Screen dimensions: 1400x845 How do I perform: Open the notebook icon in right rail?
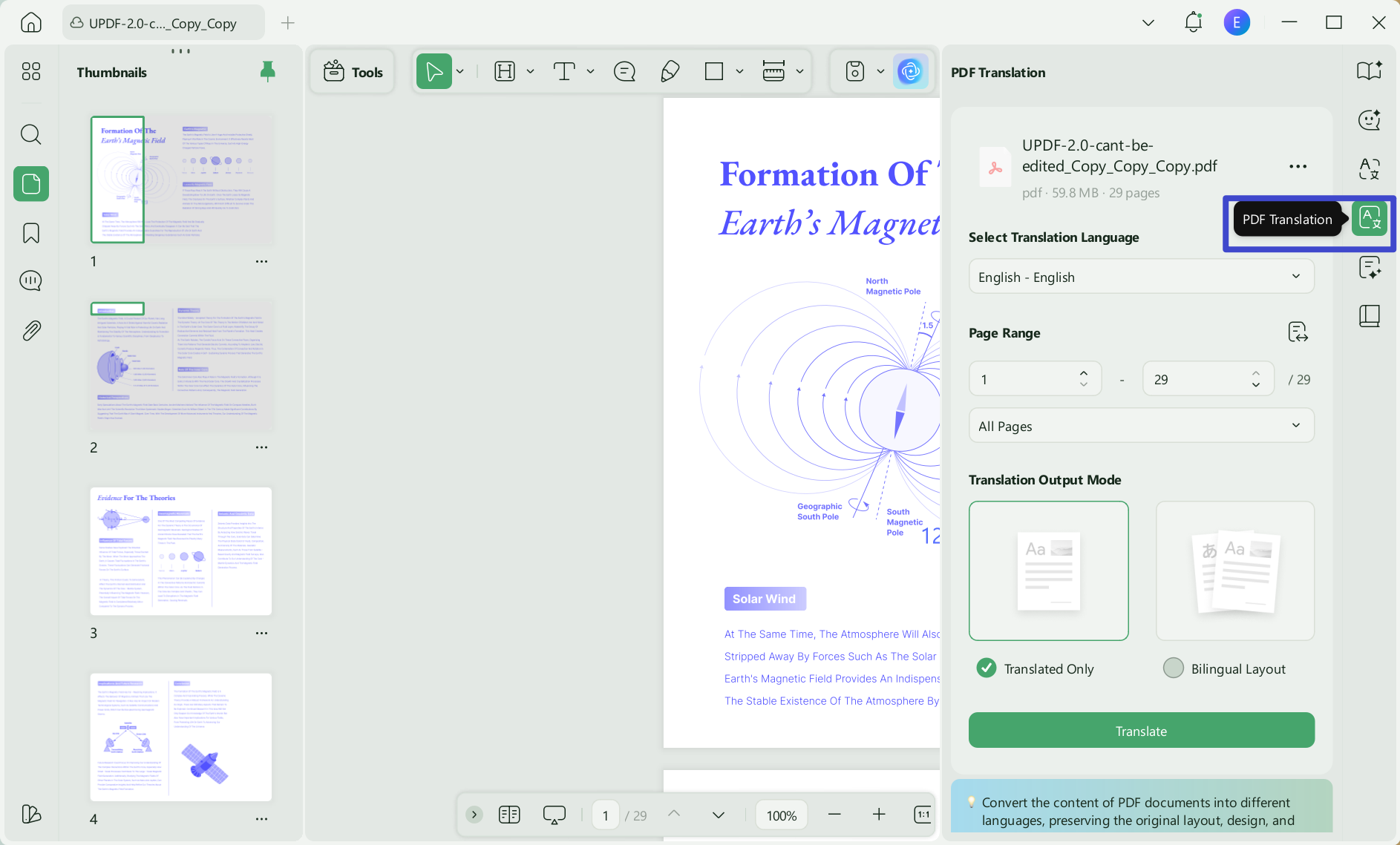[x=1369, y=317]
